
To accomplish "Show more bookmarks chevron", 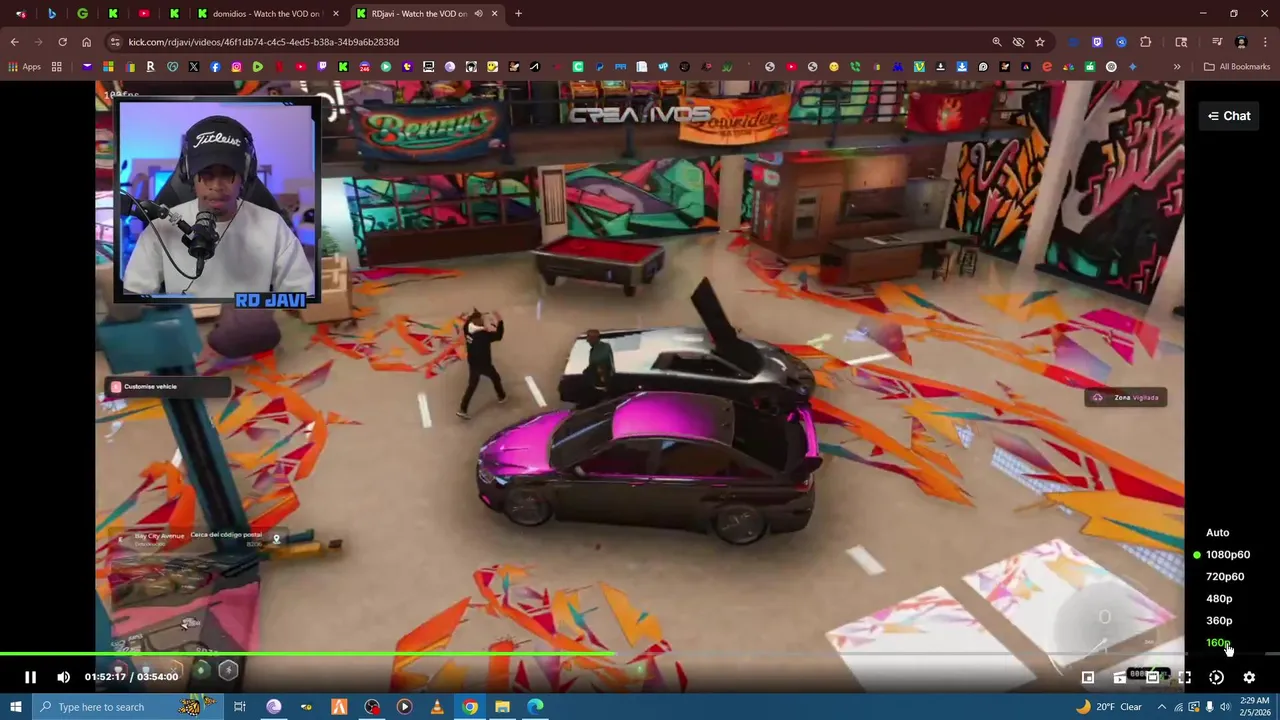I will tap(1177, 67).
